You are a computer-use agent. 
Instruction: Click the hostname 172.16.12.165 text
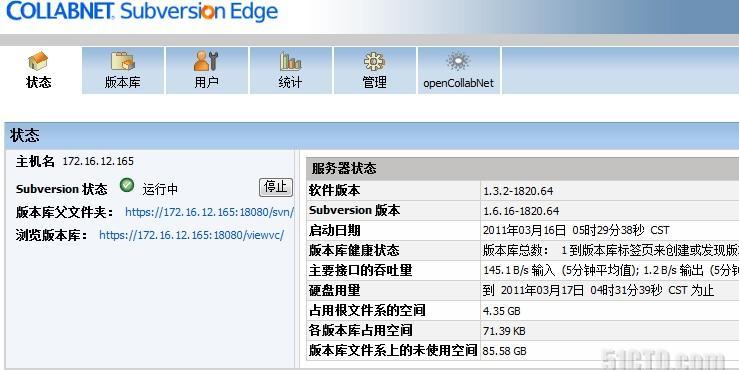pyautogui.click(x=98, y=161)
